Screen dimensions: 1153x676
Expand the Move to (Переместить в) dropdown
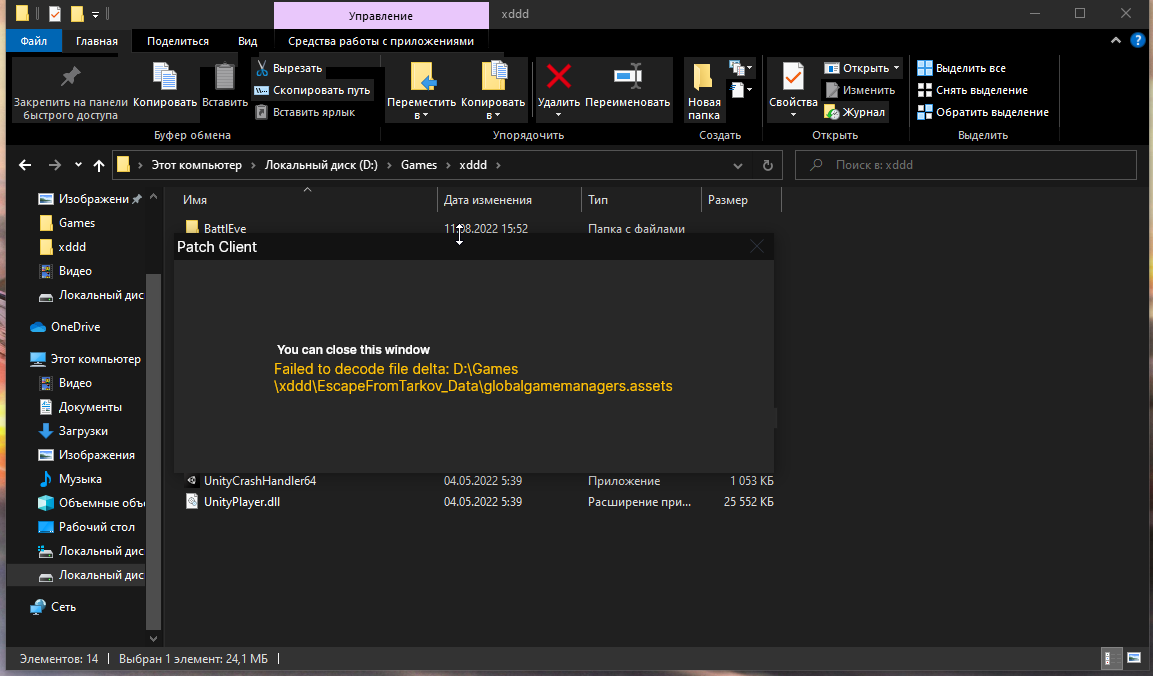[x=421, y=115]
